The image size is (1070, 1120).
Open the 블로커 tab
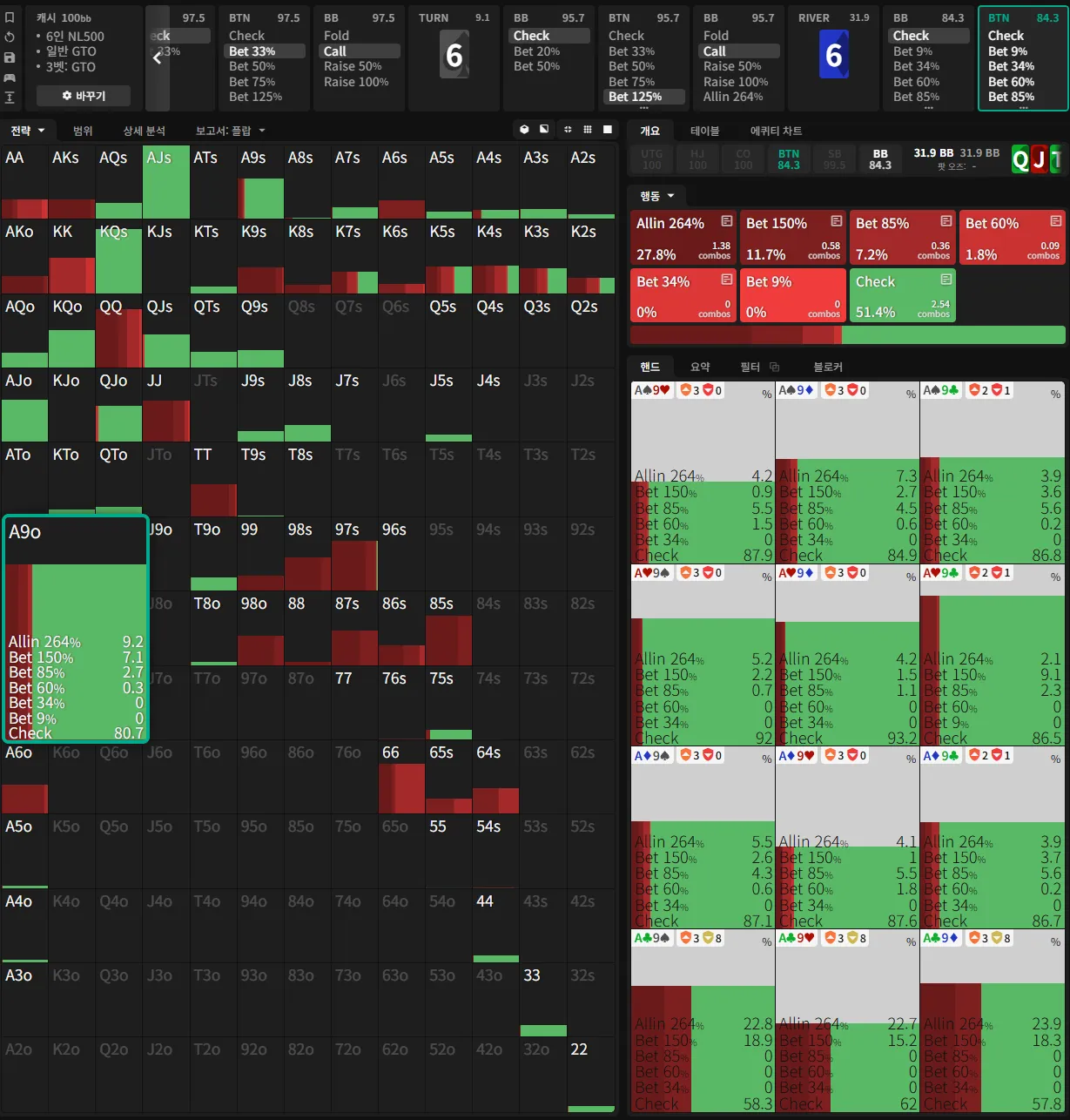point(828,367)
